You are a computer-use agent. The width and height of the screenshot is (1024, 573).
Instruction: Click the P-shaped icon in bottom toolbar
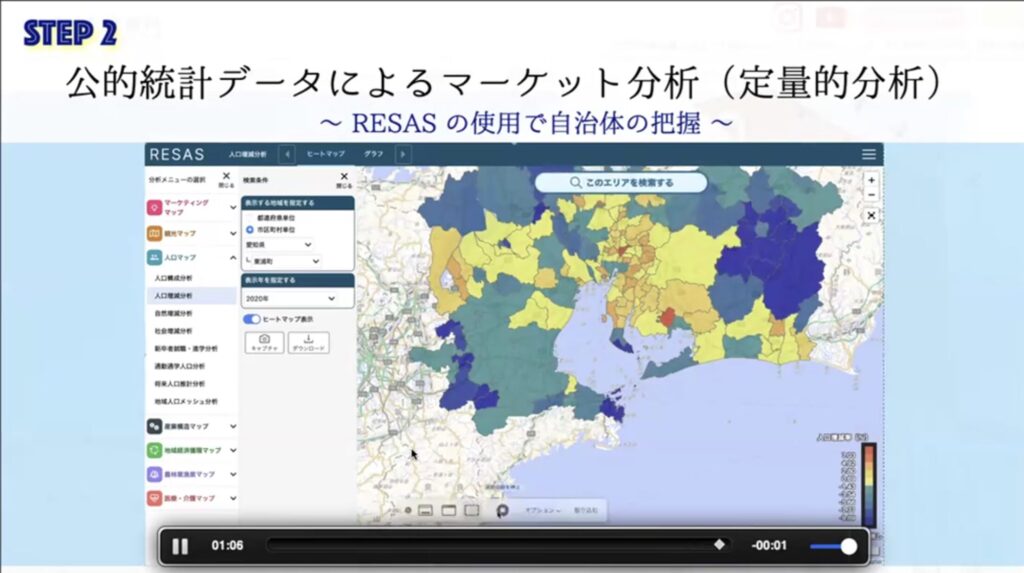point(502,510)
